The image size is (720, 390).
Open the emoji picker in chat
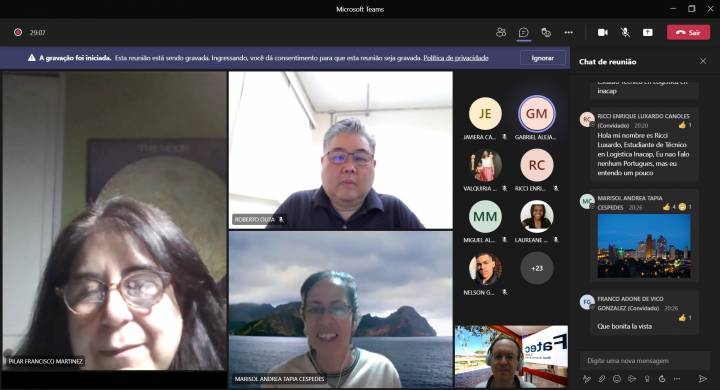[617, 379]
